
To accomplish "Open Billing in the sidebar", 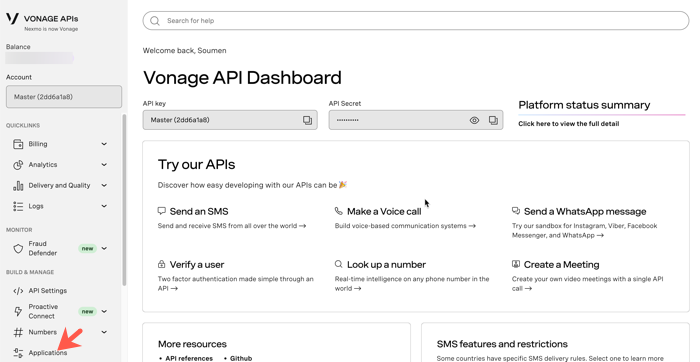I will click(x=38, y=144).
